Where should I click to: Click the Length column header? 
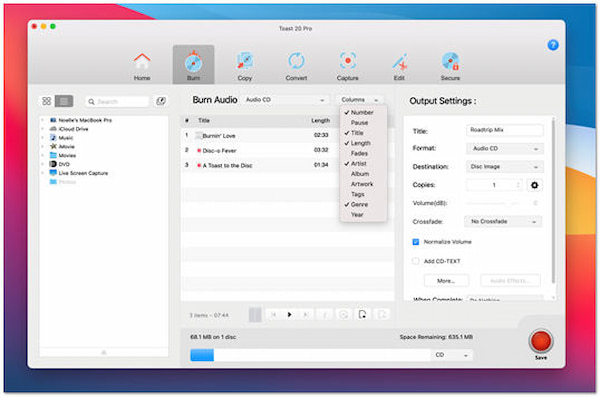coord(320,121)
